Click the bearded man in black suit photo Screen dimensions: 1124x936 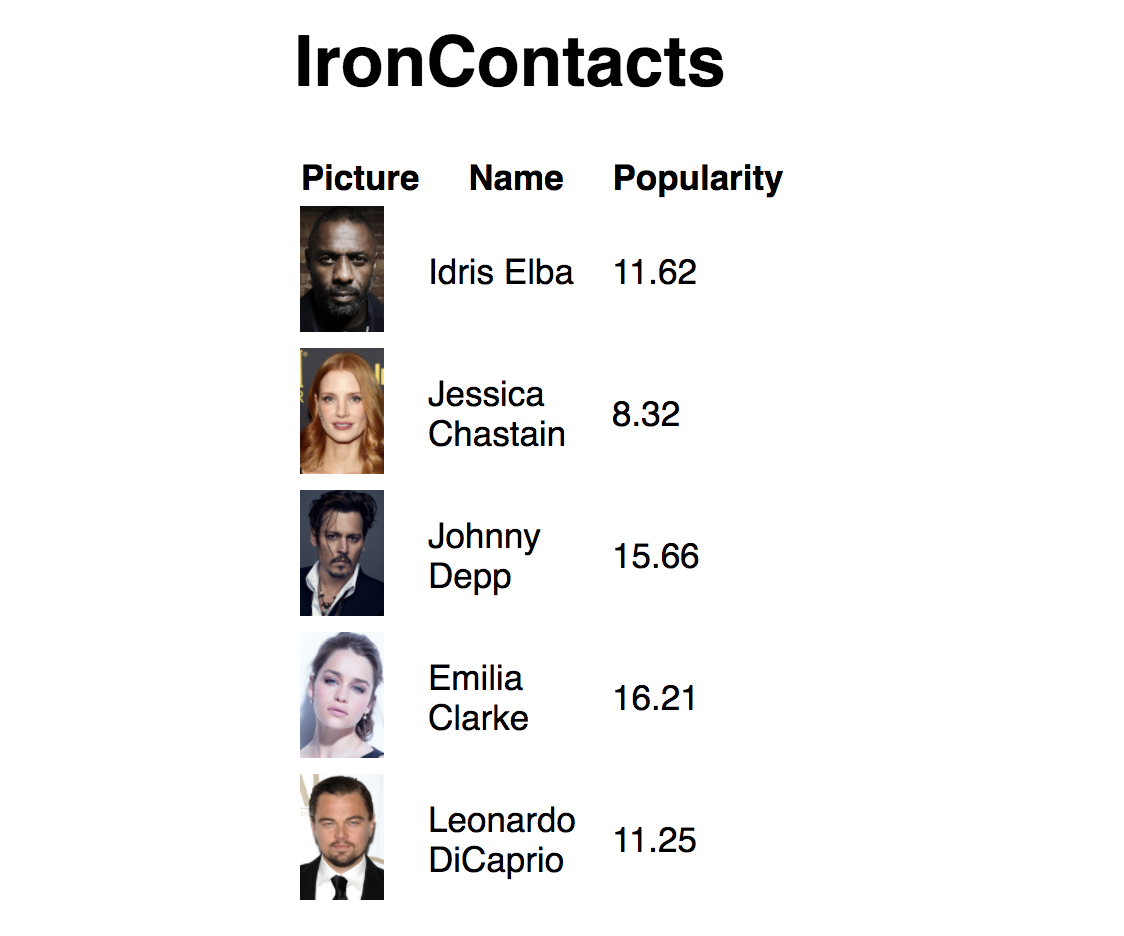click(342, 836)
